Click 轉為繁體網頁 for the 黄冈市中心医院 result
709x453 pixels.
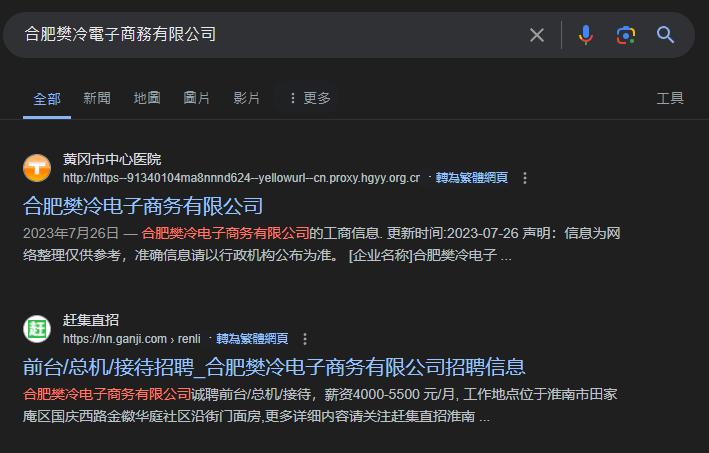tap(472, 178)
